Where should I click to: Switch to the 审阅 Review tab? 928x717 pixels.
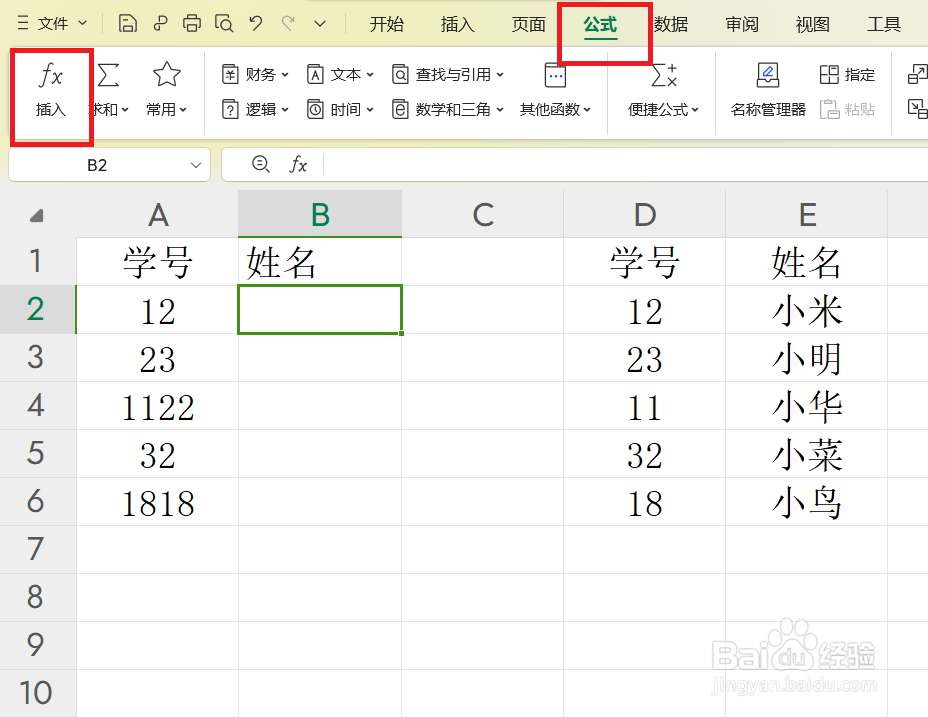pos(742,24)
